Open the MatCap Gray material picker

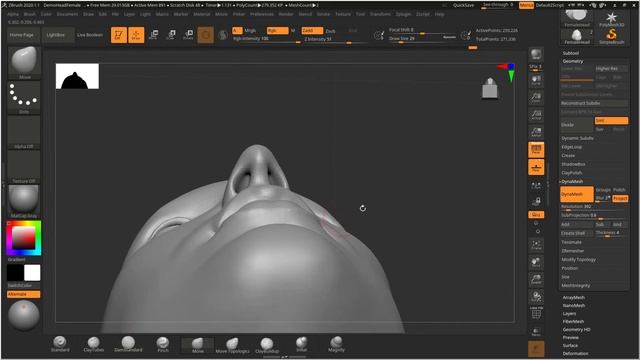pyautogui.click(x=24, y=201)
